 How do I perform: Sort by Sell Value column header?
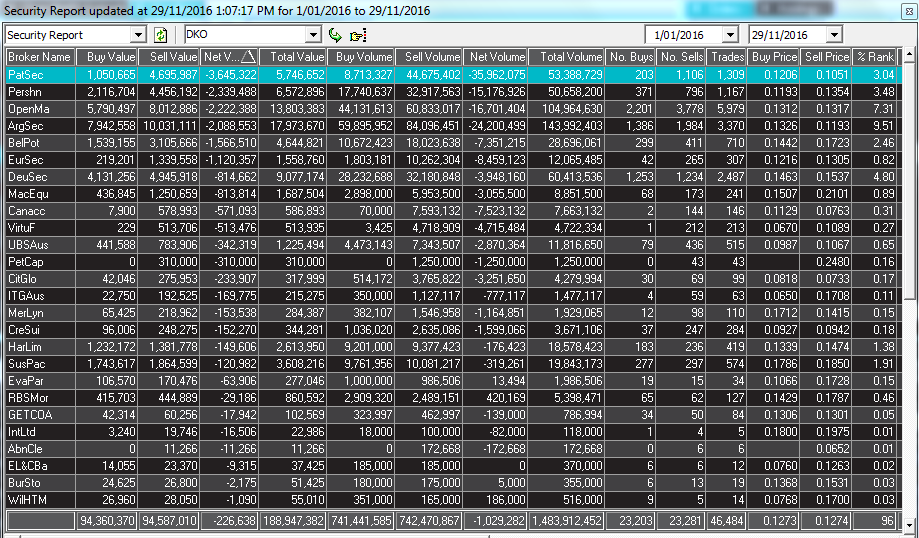pos(169,57)
